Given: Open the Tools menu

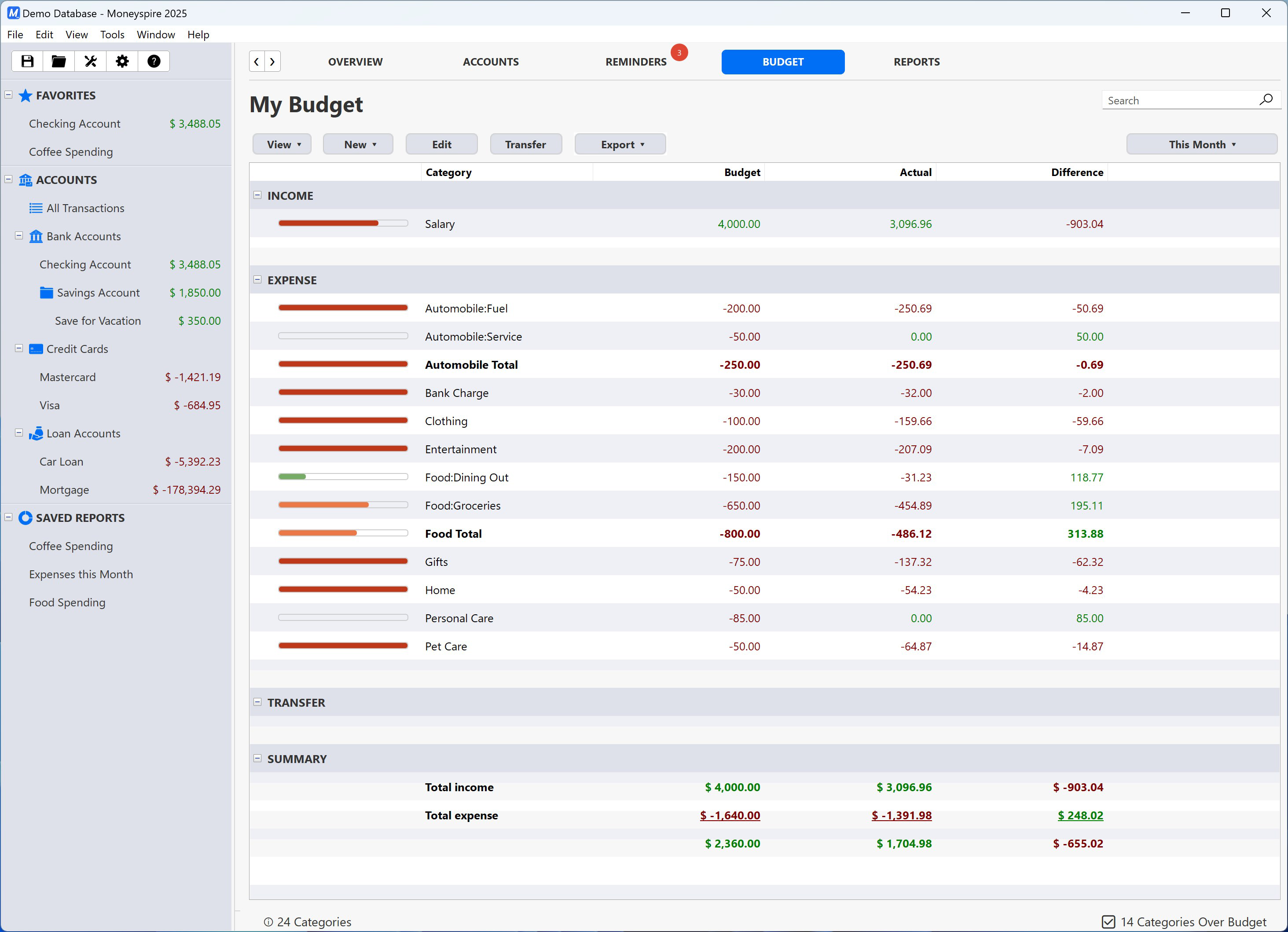Looking at the screenshot, I should click(x=112, y=35).
